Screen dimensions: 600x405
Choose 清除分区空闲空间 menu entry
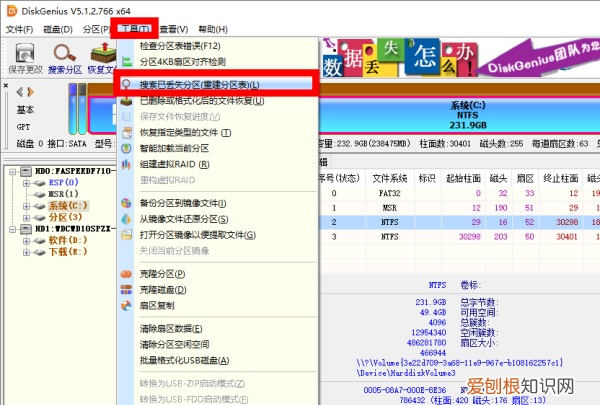tap(218, 345)
